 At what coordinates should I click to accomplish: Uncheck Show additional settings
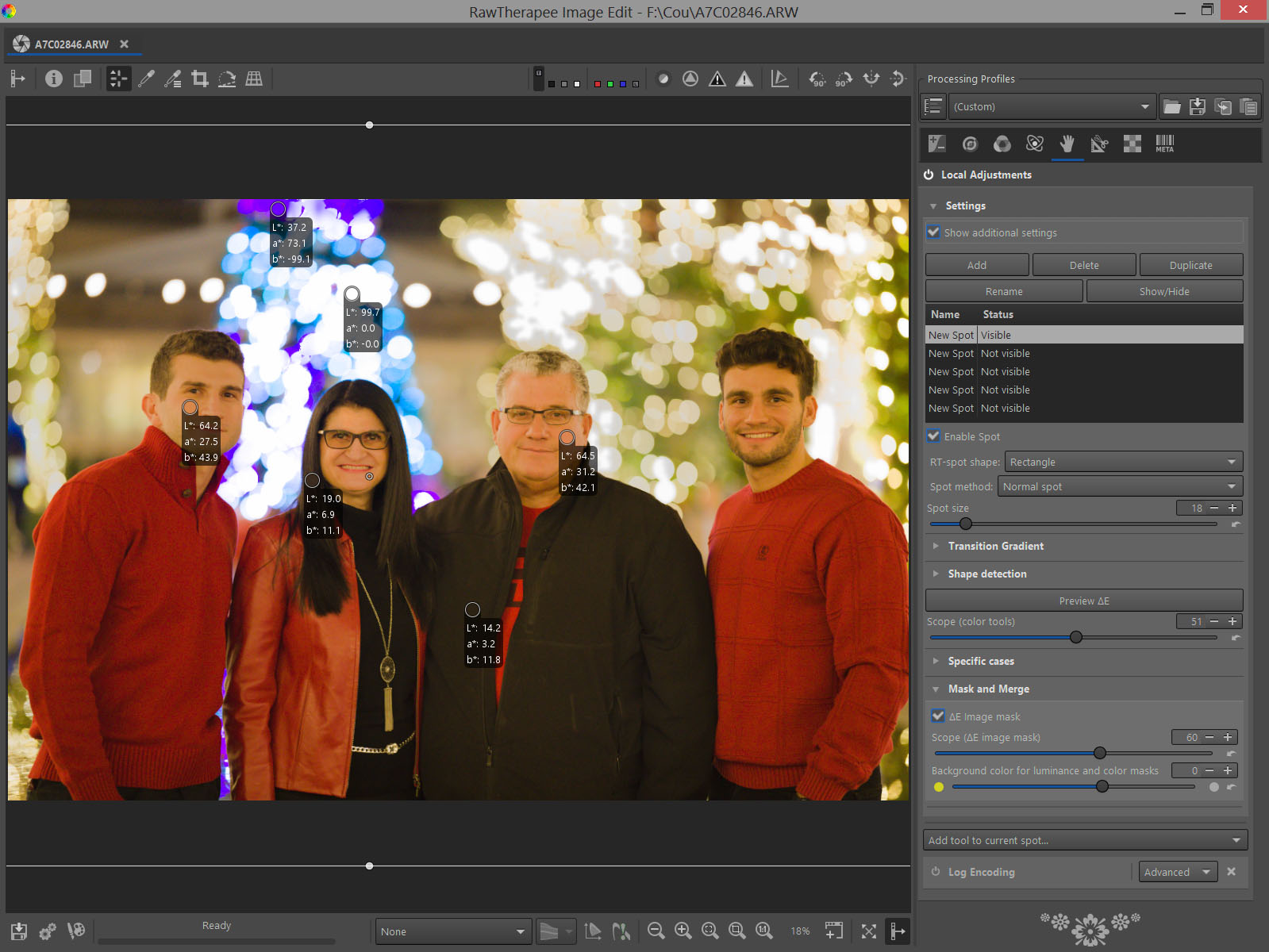coord(934,232)
